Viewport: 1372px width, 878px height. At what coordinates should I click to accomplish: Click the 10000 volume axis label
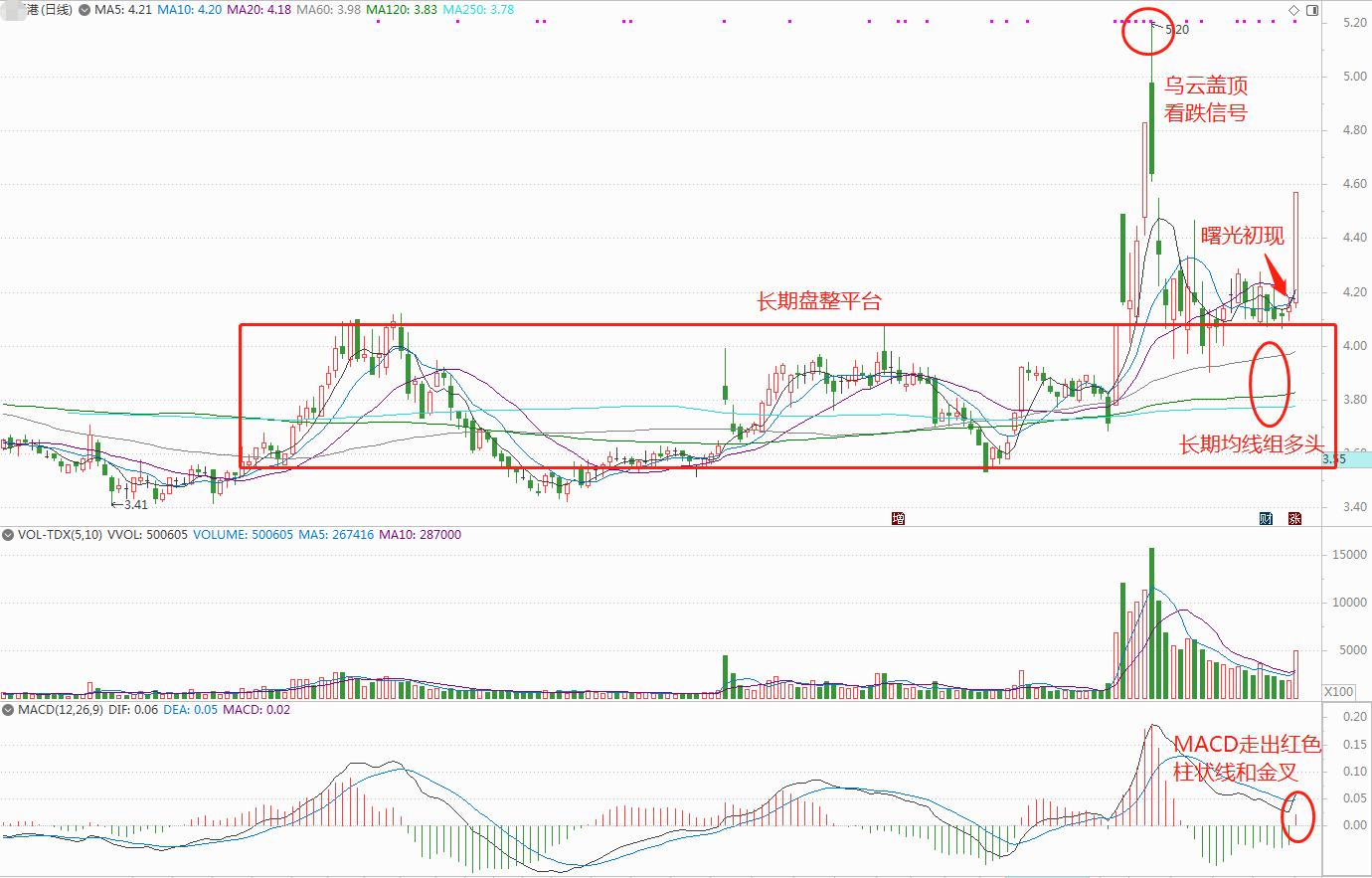1350,603
